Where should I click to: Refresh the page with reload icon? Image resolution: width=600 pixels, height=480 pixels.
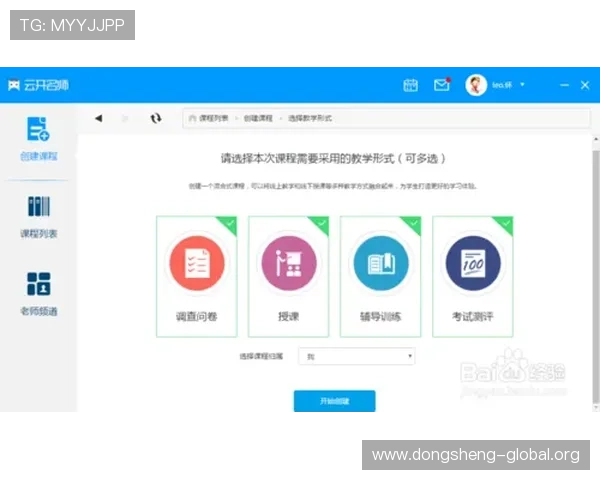(155, 118)
